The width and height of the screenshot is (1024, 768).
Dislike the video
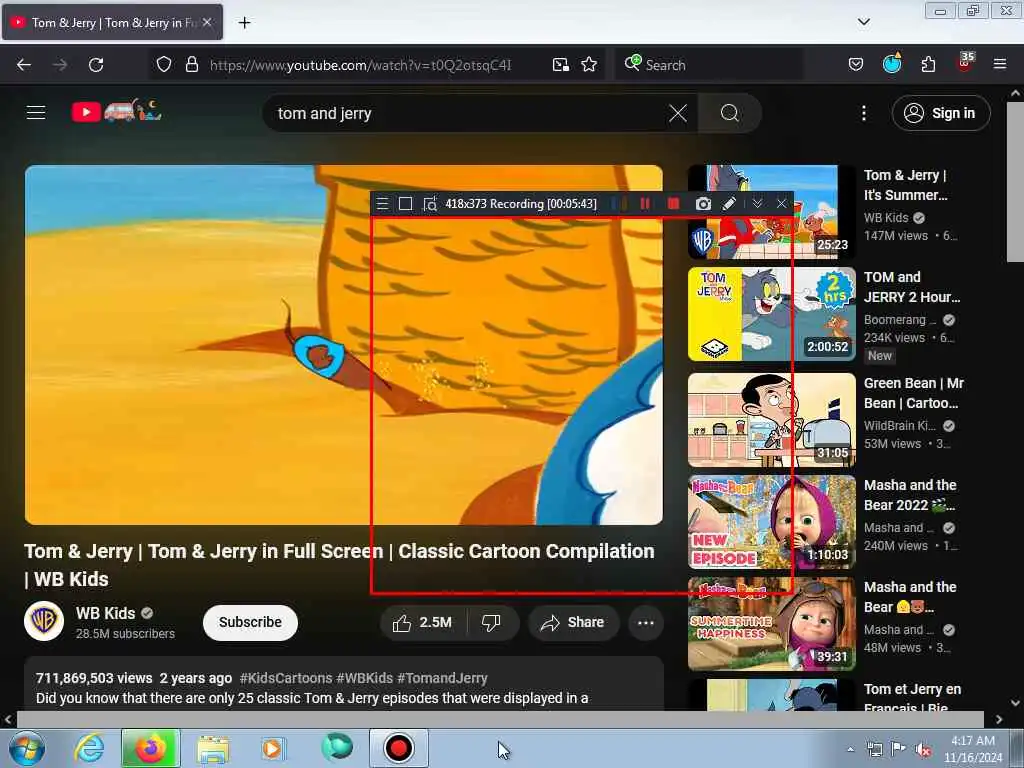[492, 622]
